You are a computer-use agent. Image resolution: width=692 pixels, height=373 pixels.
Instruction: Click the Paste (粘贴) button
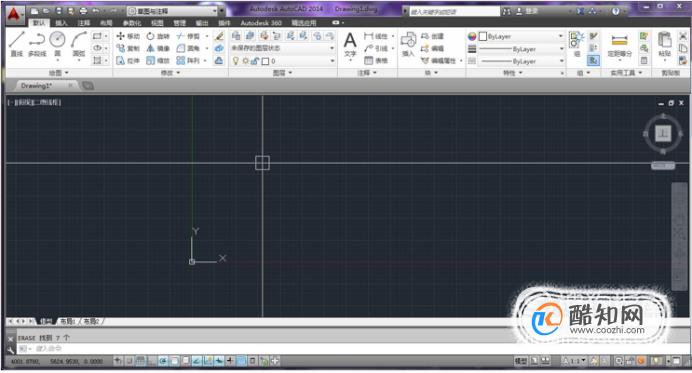click(664, 44)
